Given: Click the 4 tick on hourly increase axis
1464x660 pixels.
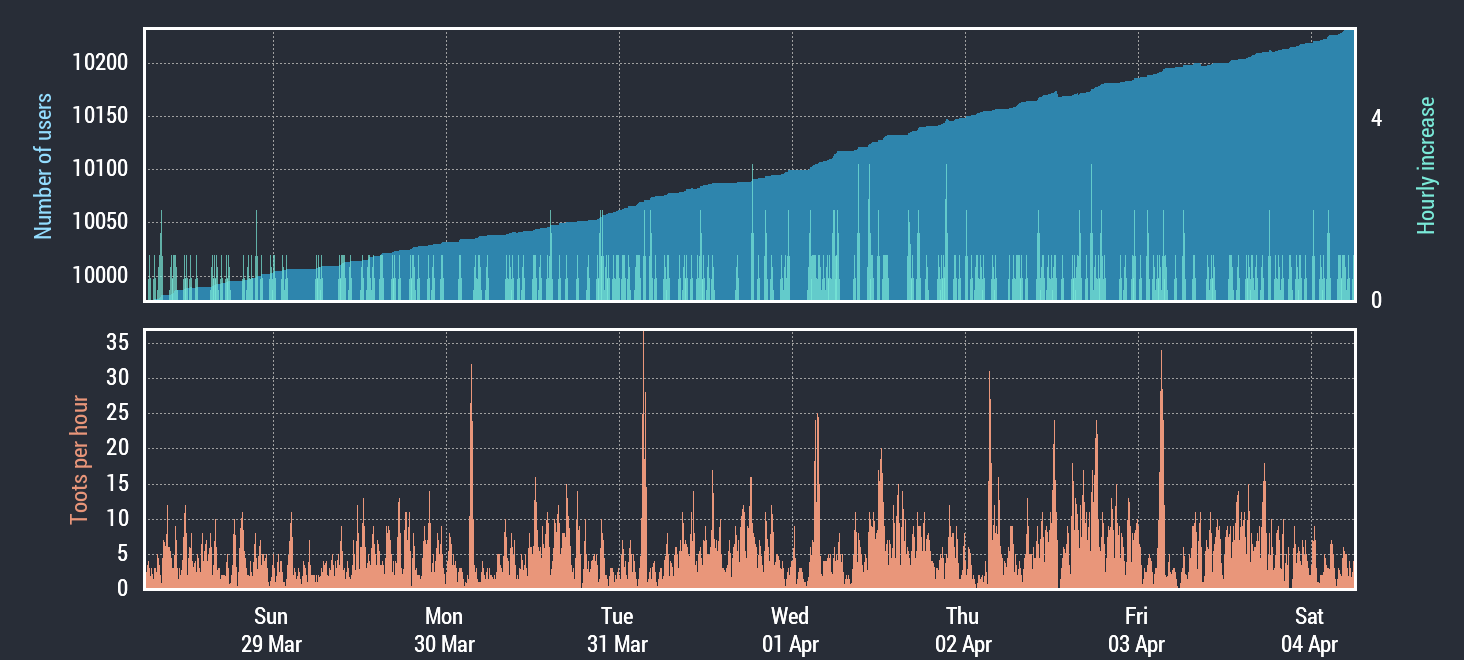Looking at the screenshot, I should point(1376,118).
